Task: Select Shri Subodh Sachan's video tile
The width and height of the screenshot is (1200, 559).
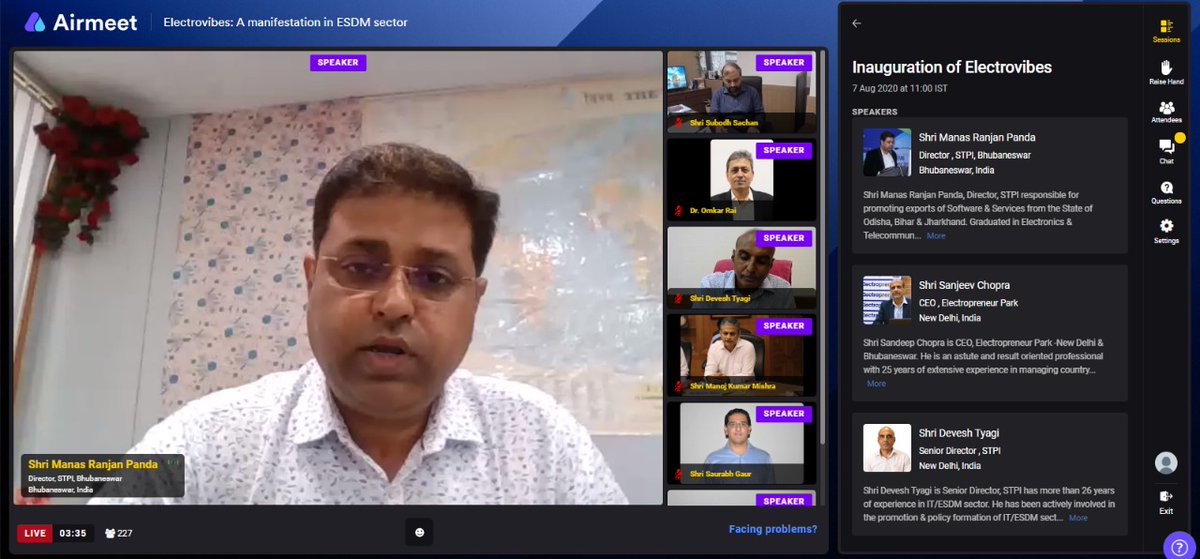Action: point(742,91)
